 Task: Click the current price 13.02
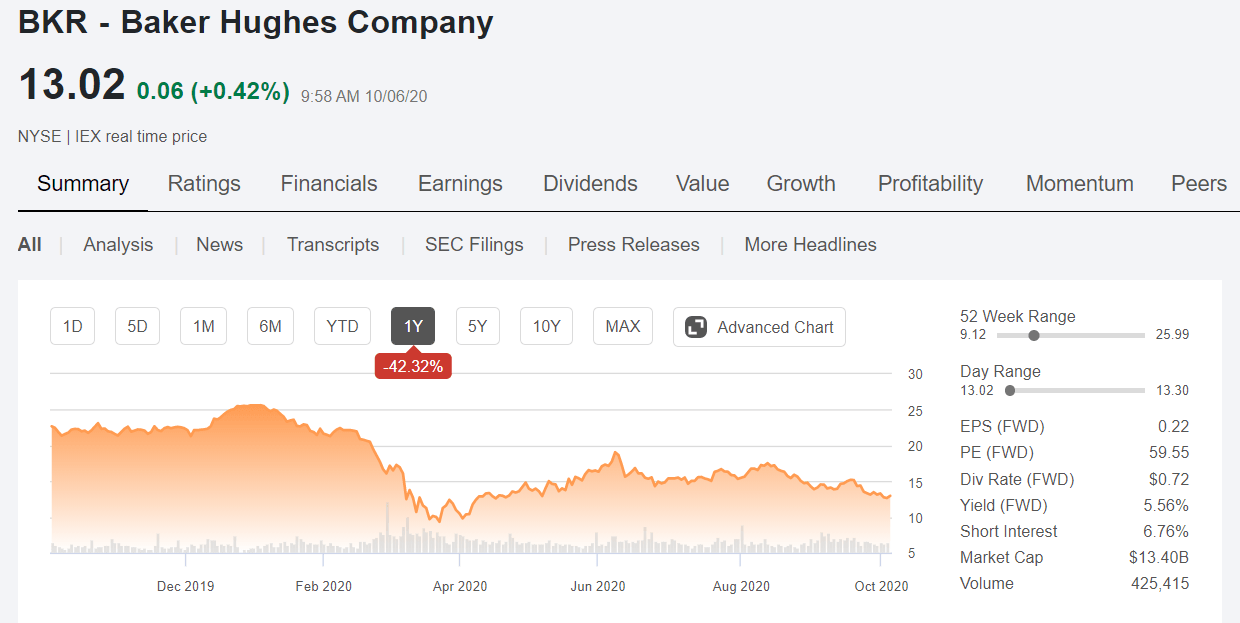coord(72,84)
